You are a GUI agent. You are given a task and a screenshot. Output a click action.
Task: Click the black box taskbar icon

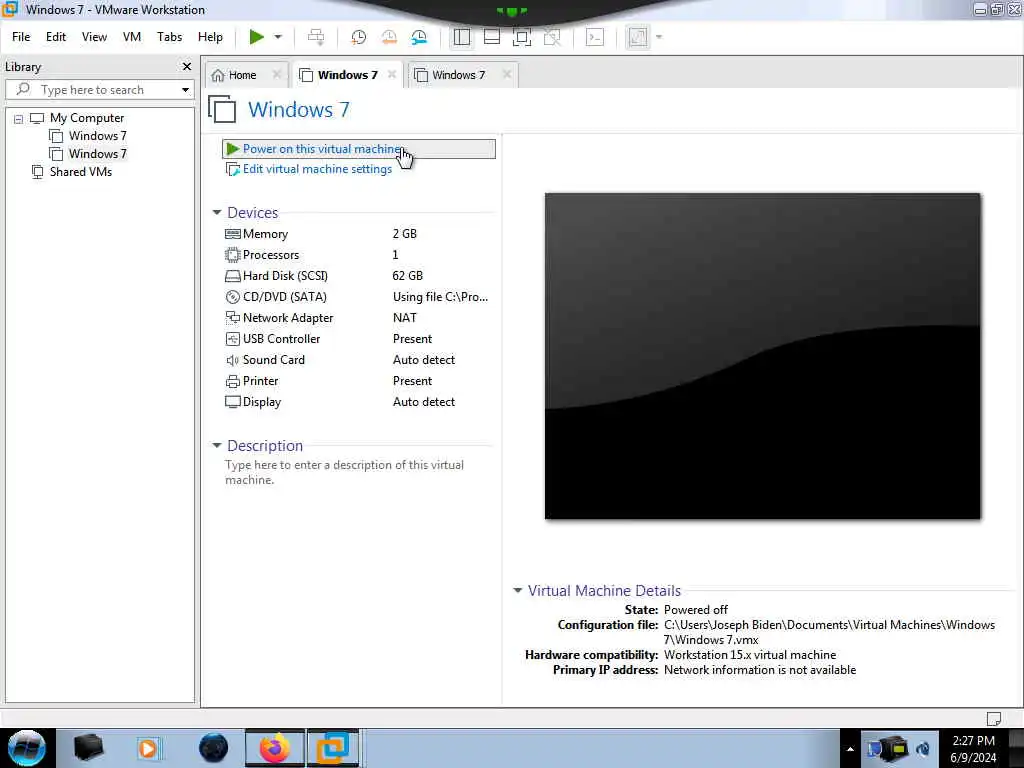pos(89,748)
